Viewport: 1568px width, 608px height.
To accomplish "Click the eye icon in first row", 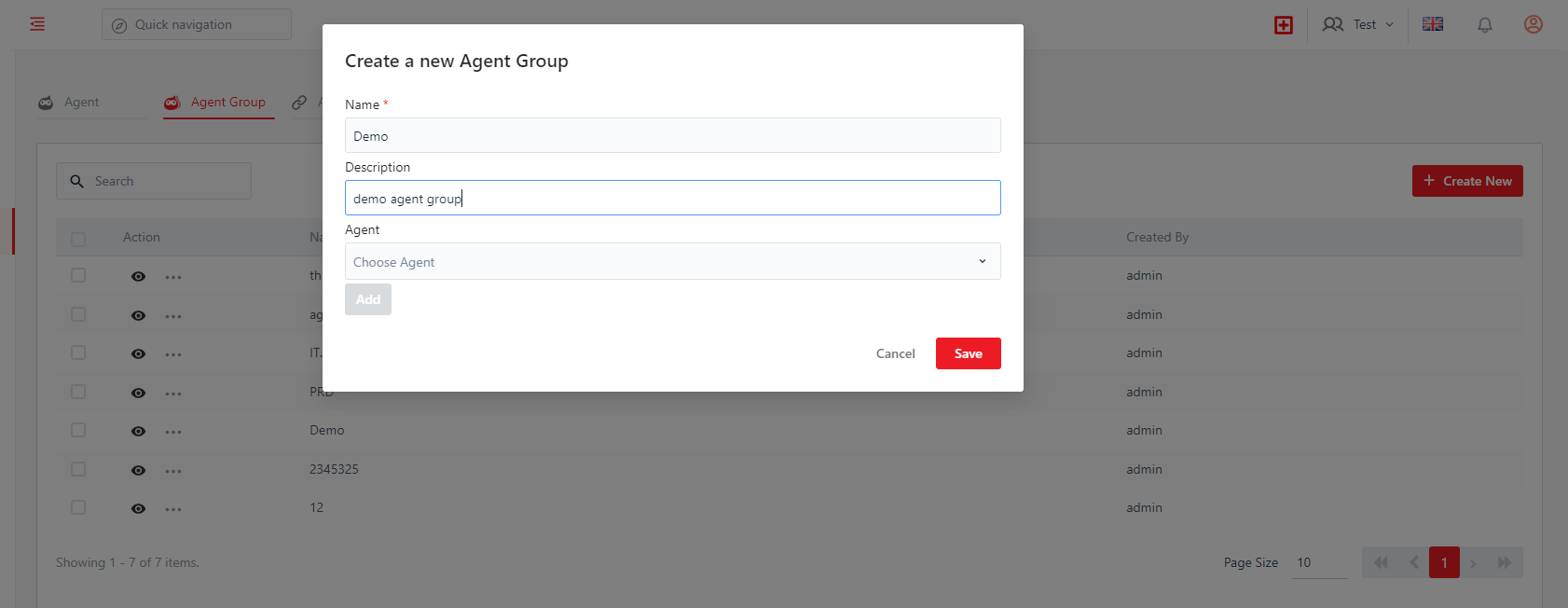I will (x=138, y=277).
